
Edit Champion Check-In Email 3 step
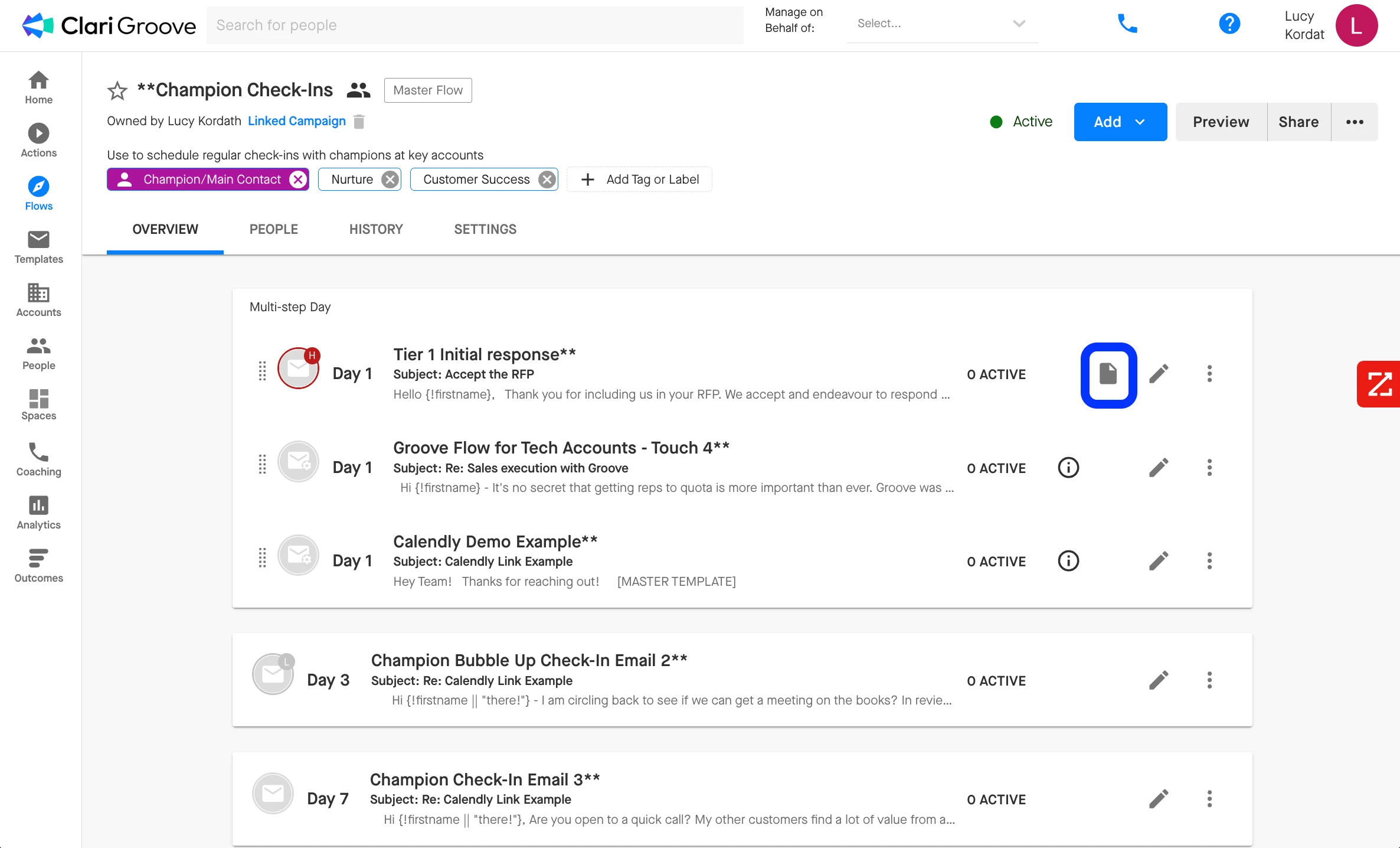pyautogui.click(x=1159, y=799)
